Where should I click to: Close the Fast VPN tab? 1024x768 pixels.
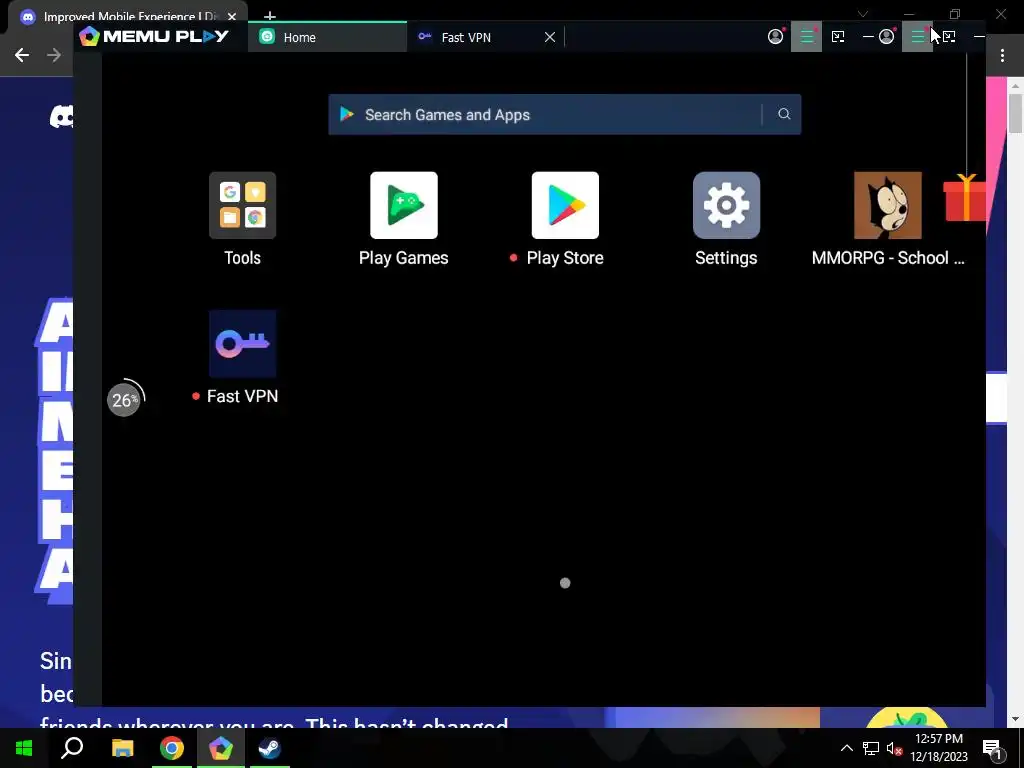point(550,37)
